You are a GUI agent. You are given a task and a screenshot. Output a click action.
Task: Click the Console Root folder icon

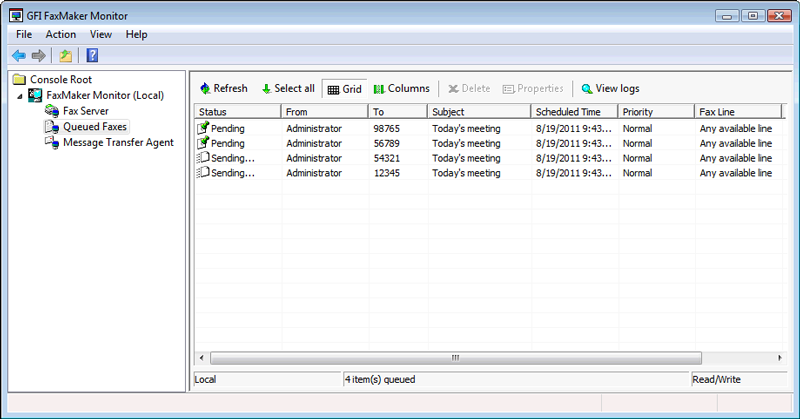pyautogui.click(x=19, y=79)
